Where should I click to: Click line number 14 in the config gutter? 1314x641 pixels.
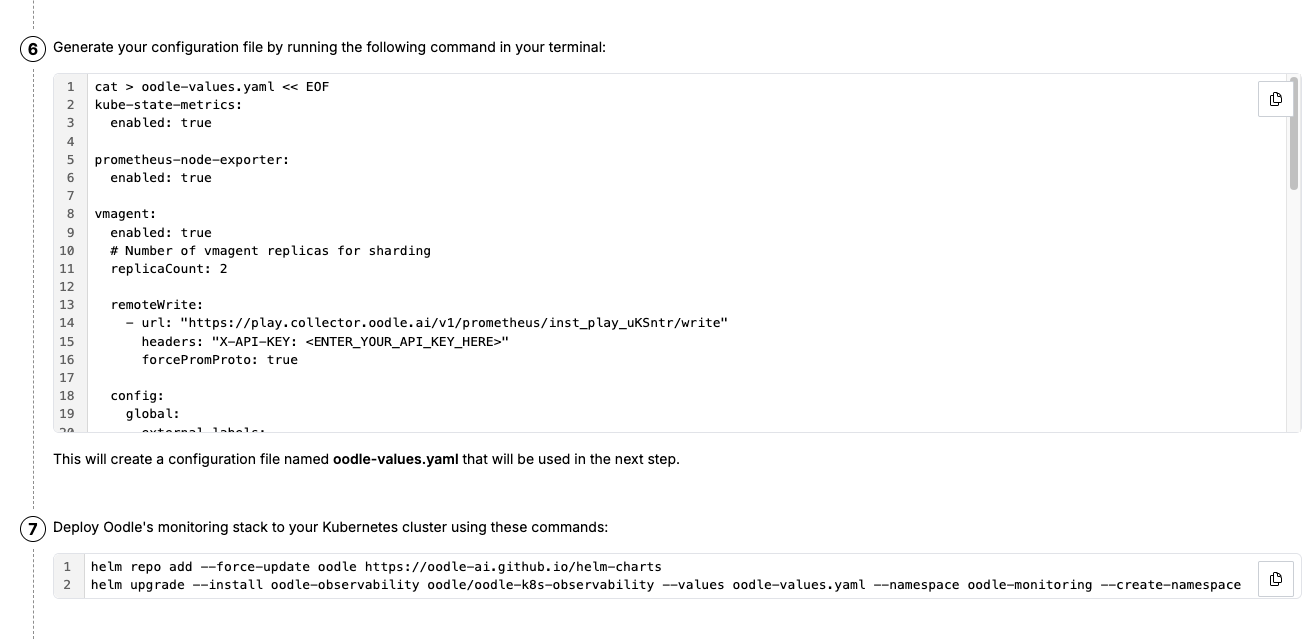pyautogui.click(x=67, y=323)
